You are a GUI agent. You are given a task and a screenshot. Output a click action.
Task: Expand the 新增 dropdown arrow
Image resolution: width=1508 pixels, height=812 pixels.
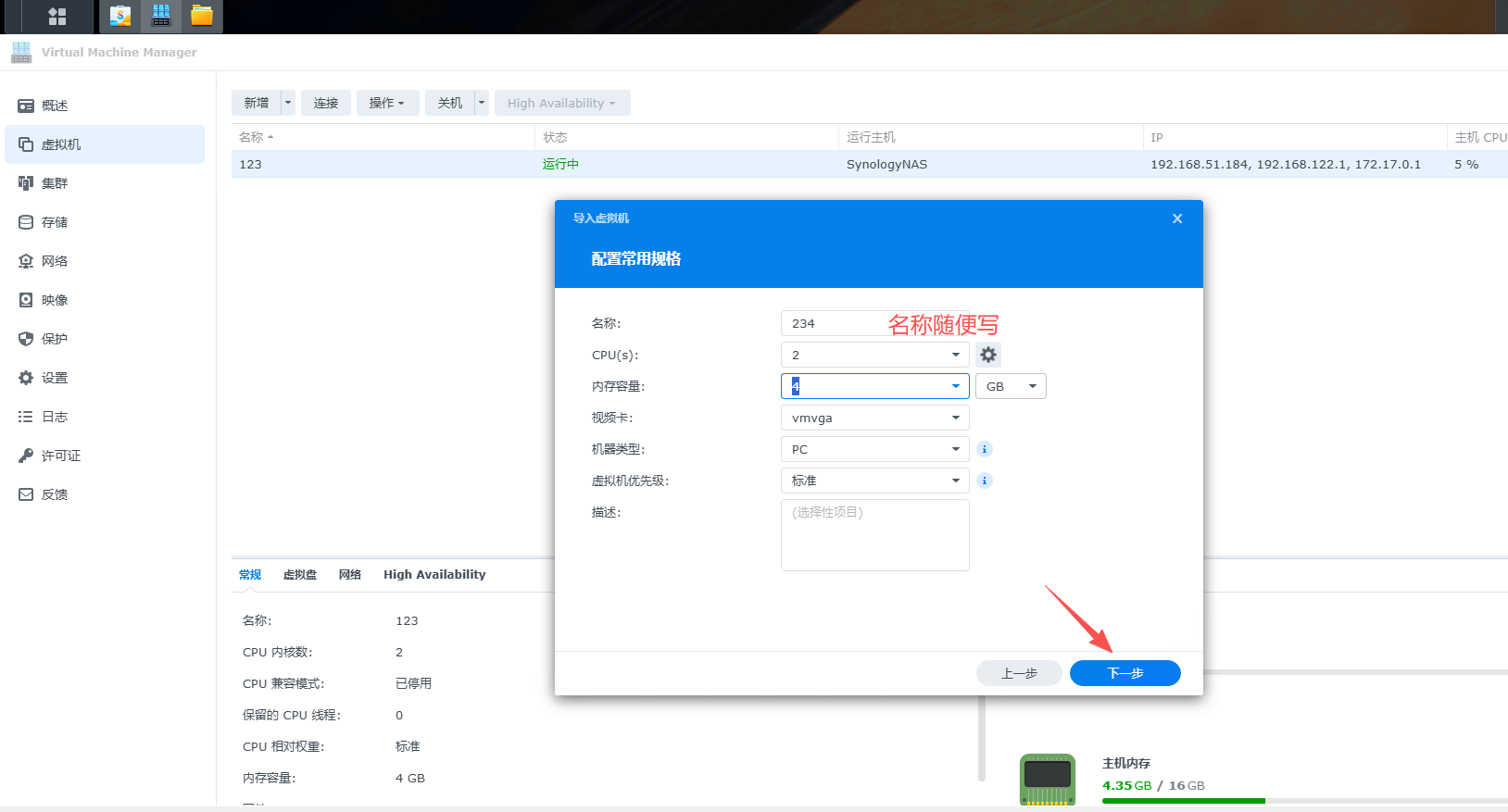(x=288, y=103)
